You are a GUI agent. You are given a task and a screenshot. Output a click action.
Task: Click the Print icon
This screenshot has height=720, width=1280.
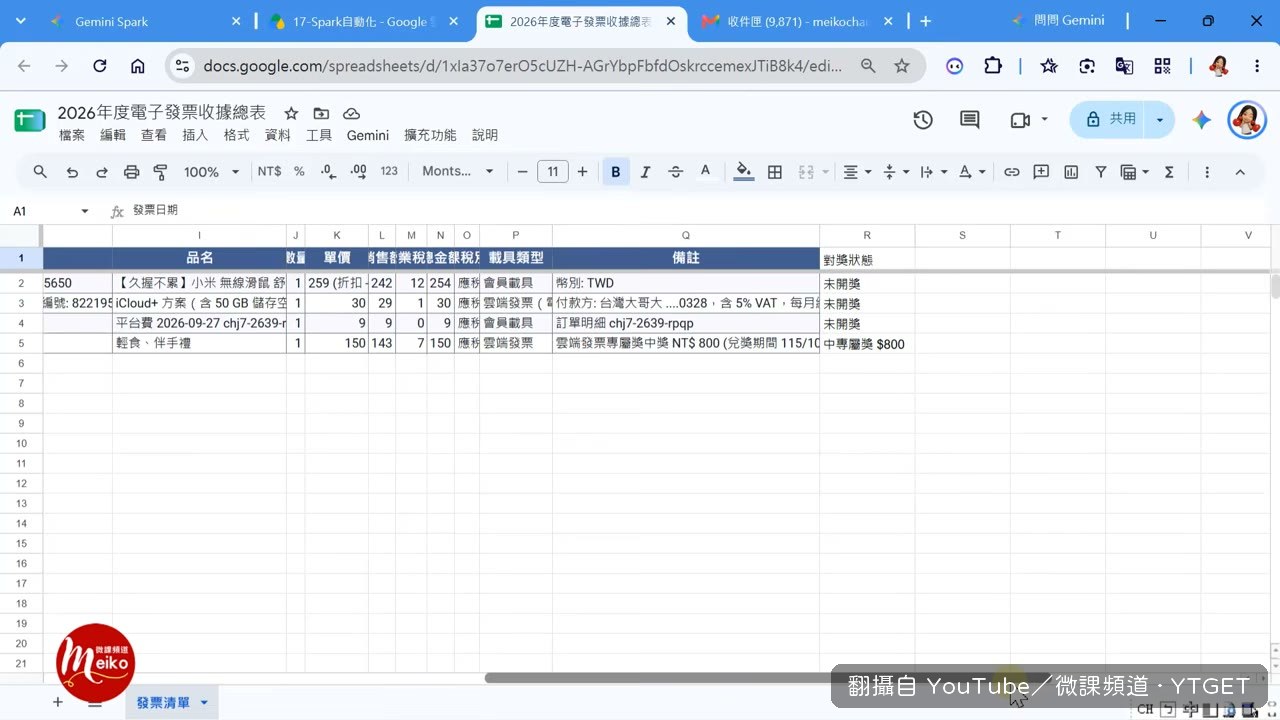(131, 172)
